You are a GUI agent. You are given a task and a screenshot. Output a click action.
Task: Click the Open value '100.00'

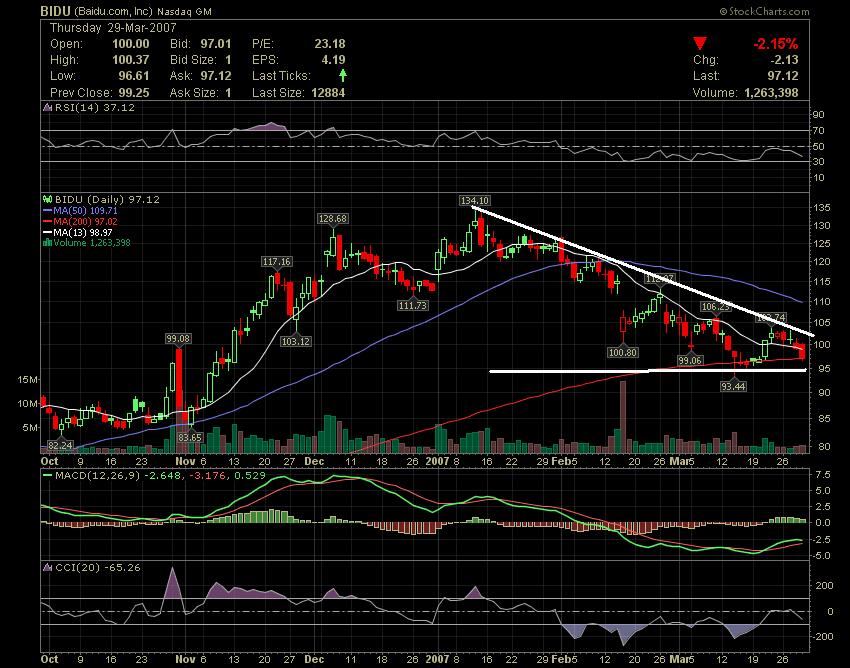click(x=131, y=44)
